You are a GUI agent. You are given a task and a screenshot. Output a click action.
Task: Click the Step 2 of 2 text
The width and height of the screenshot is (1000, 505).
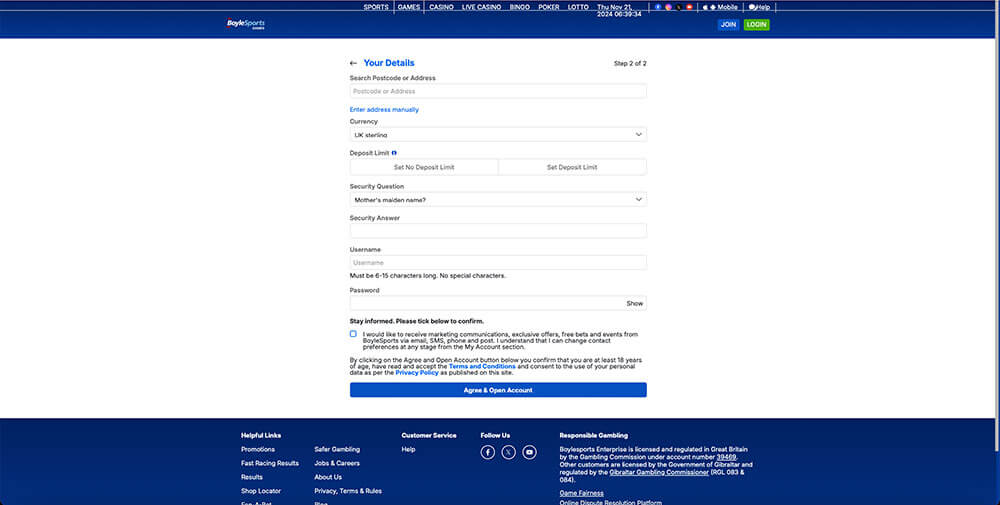pyautogui.click(x=630, y=64)
